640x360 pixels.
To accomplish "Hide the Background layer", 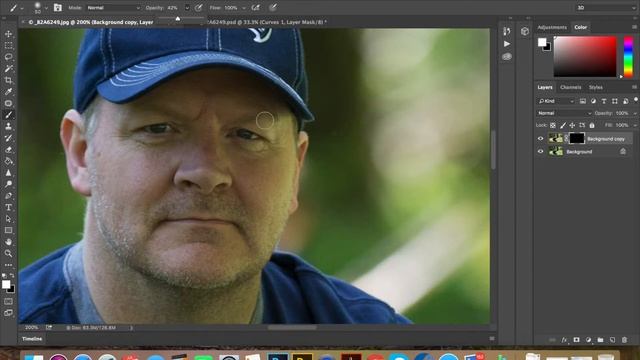I will pos(540,151).
